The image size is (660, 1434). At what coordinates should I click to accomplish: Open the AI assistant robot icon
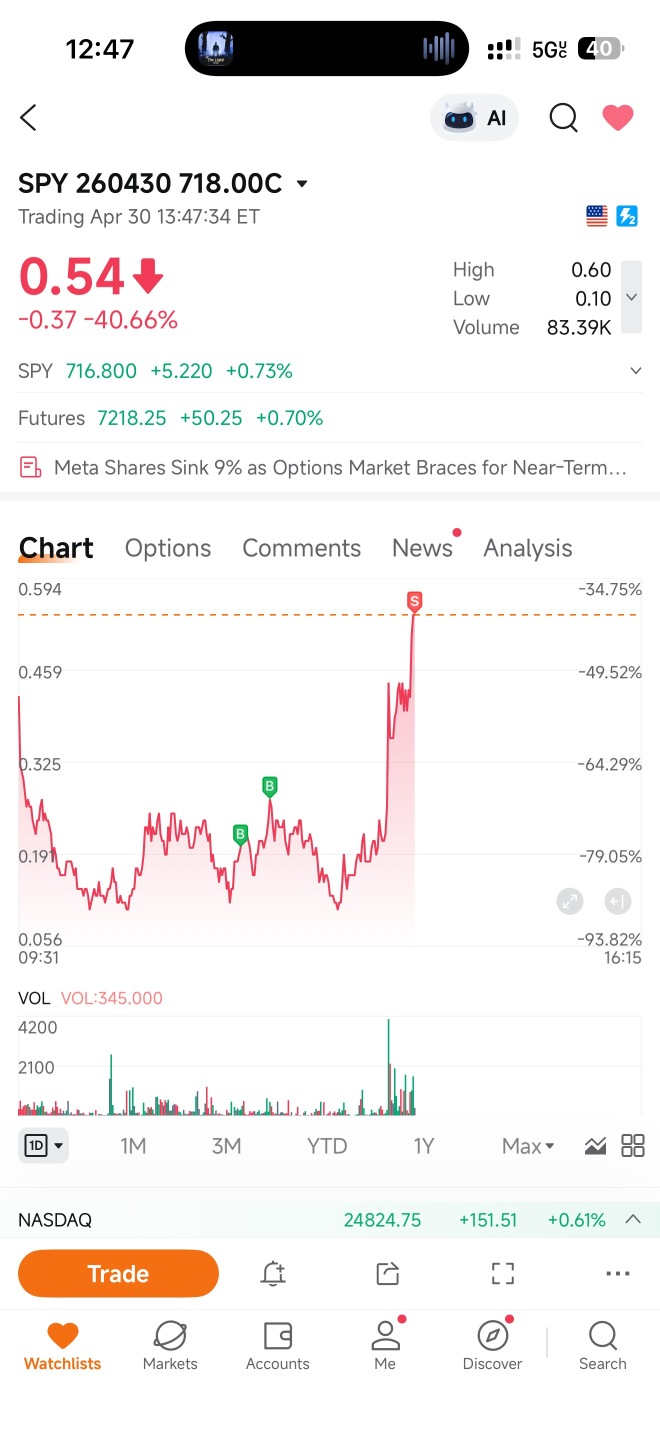pos(474,118)
